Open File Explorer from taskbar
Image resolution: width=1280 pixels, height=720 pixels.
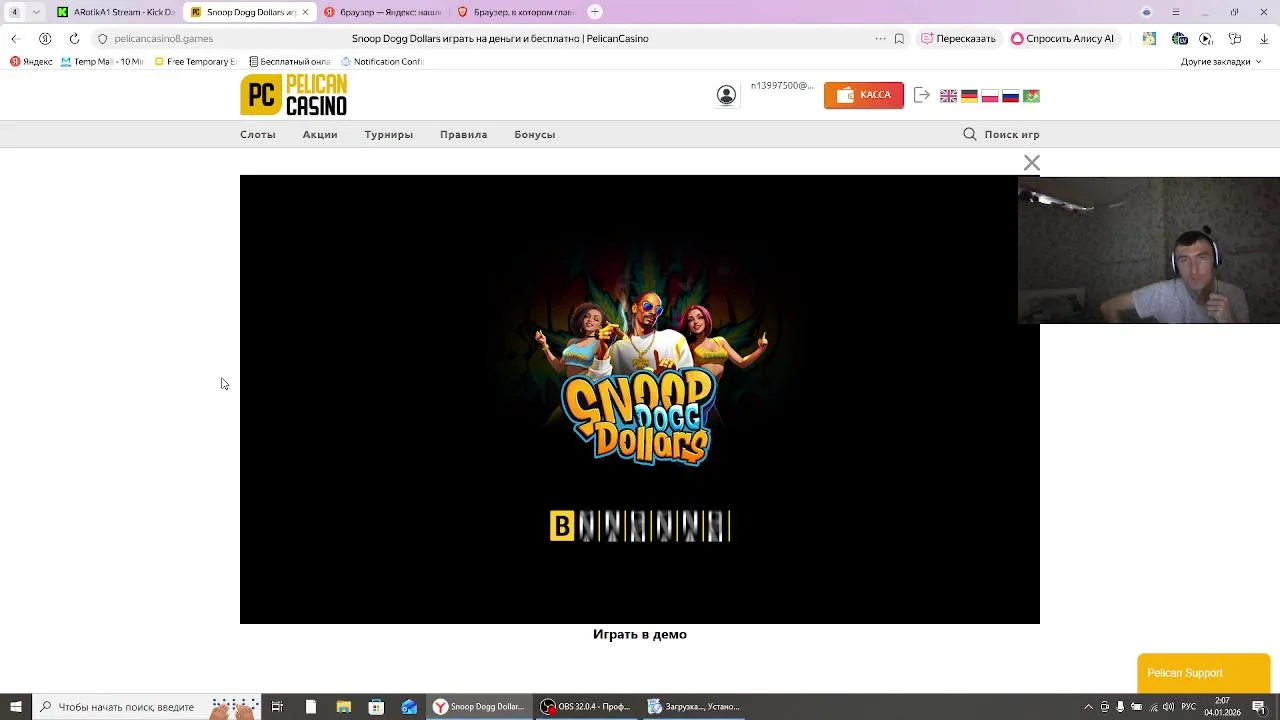pos(343,707)
